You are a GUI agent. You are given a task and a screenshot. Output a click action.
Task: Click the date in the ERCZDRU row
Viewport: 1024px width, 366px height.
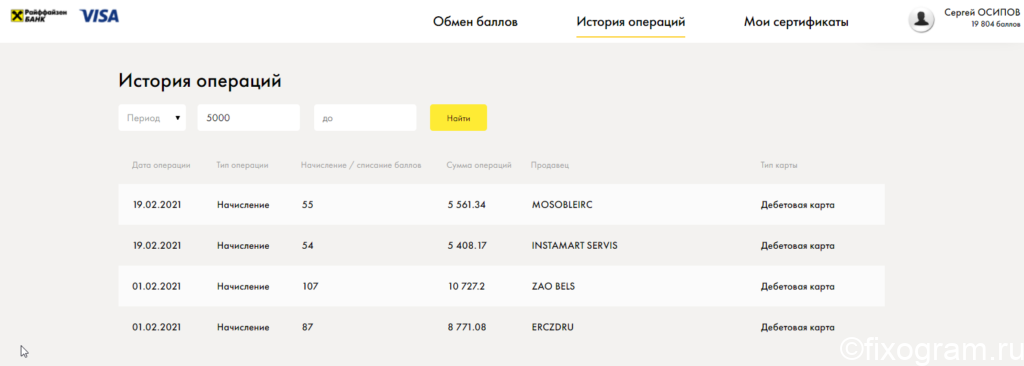[x=157, y=327]
